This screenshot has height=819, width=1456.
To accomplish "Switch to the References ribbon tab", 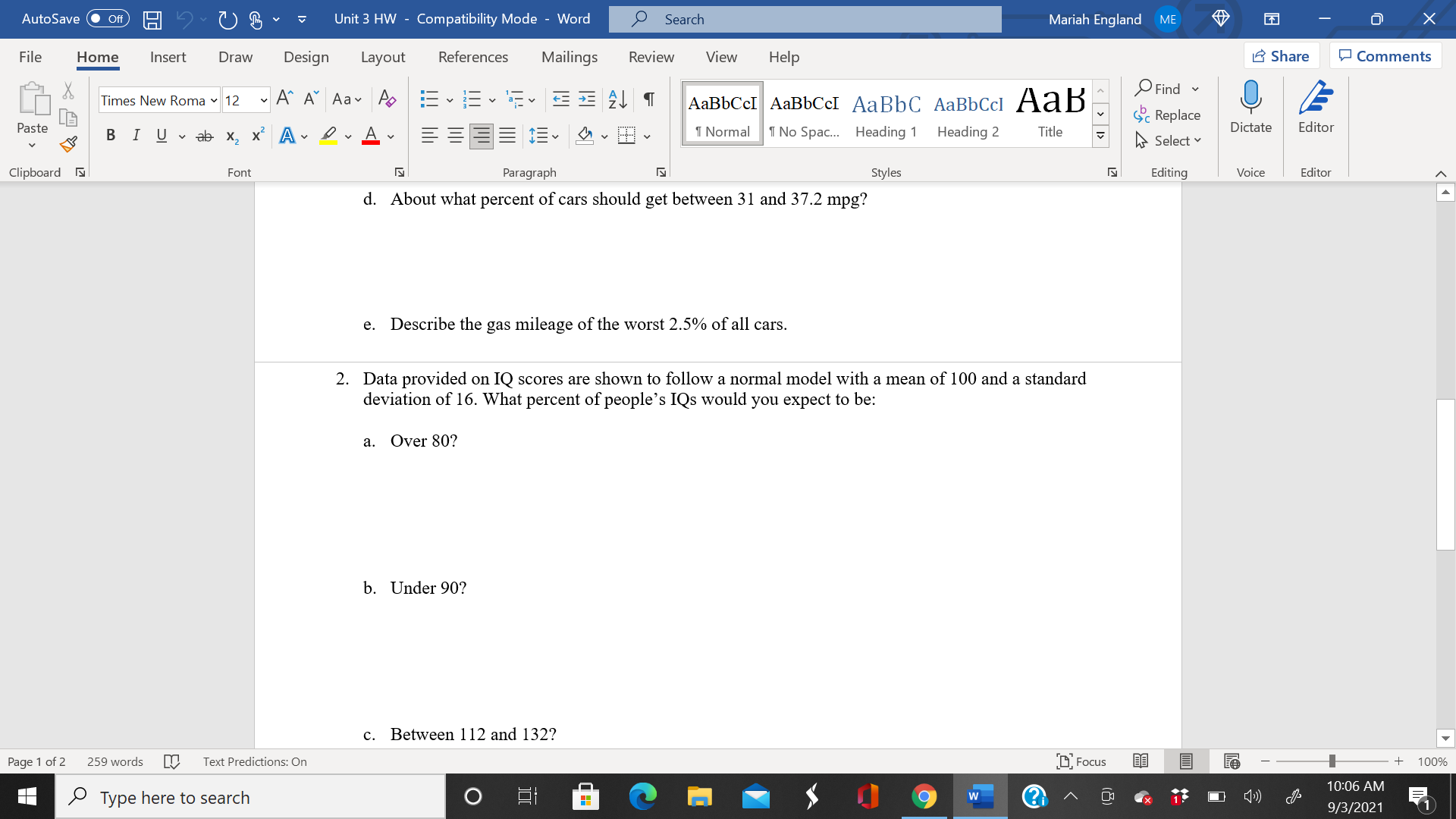I will (473, 57).
